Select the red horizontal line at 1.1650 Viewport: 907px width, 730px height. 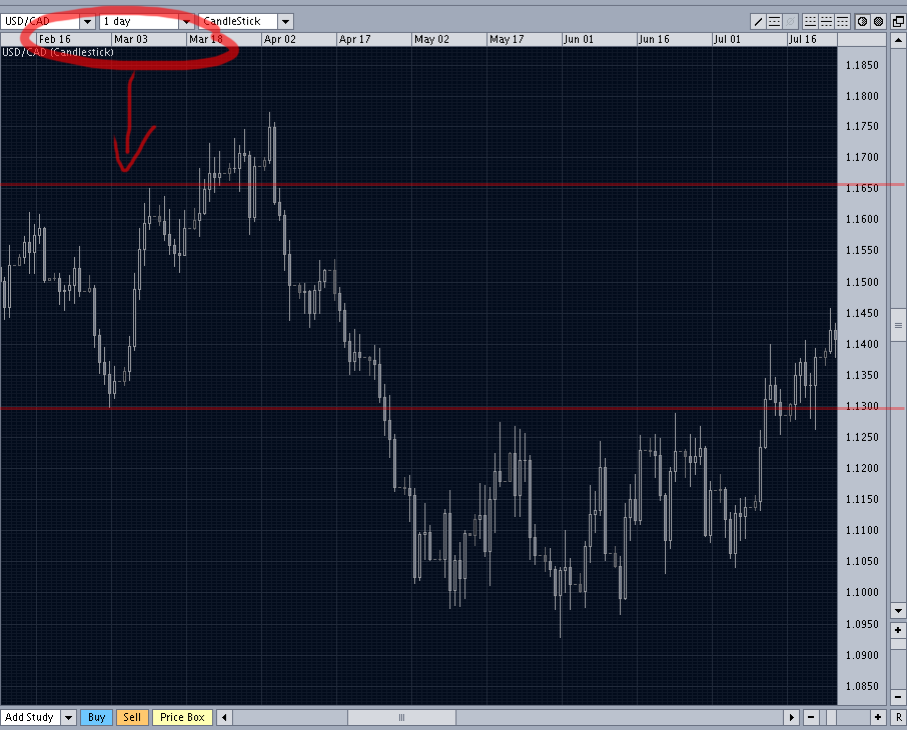(x=451, y=185)
